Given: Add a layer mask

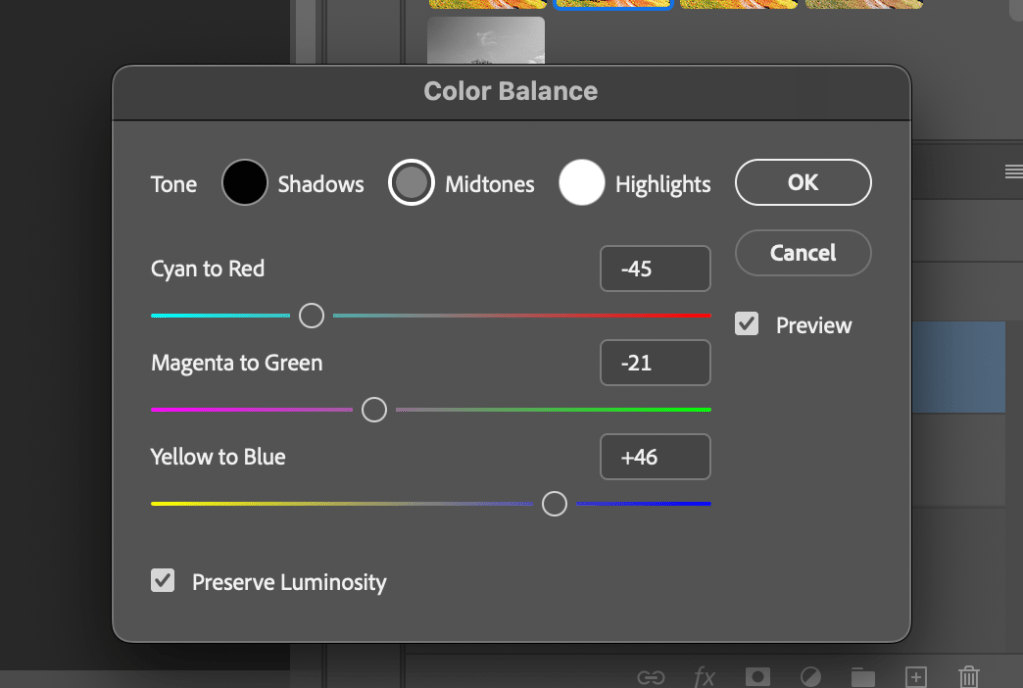Looking at the screenshot, I should pos(758,677).
